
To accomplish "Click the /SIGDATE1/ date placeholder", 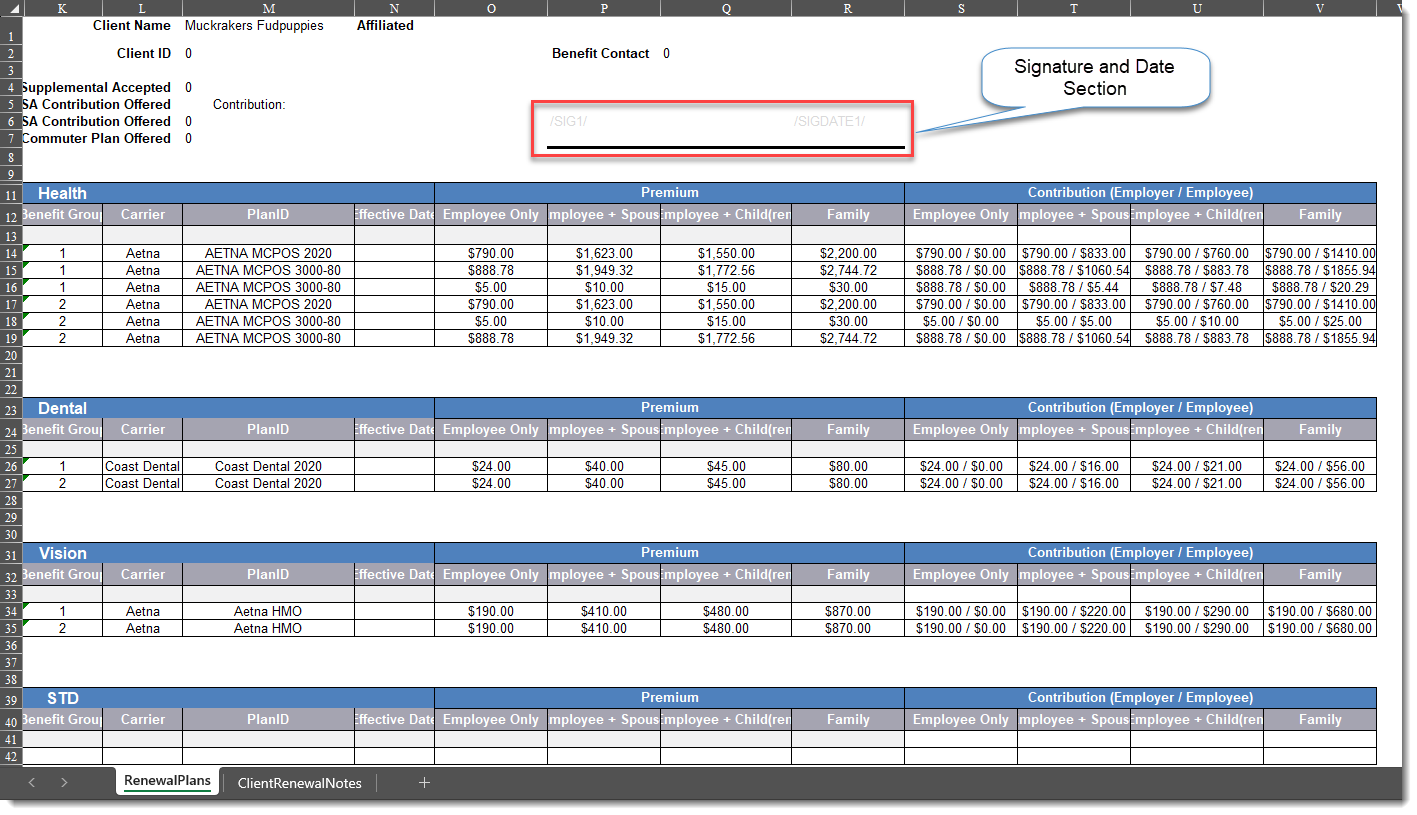I will (x=829, y=122).
